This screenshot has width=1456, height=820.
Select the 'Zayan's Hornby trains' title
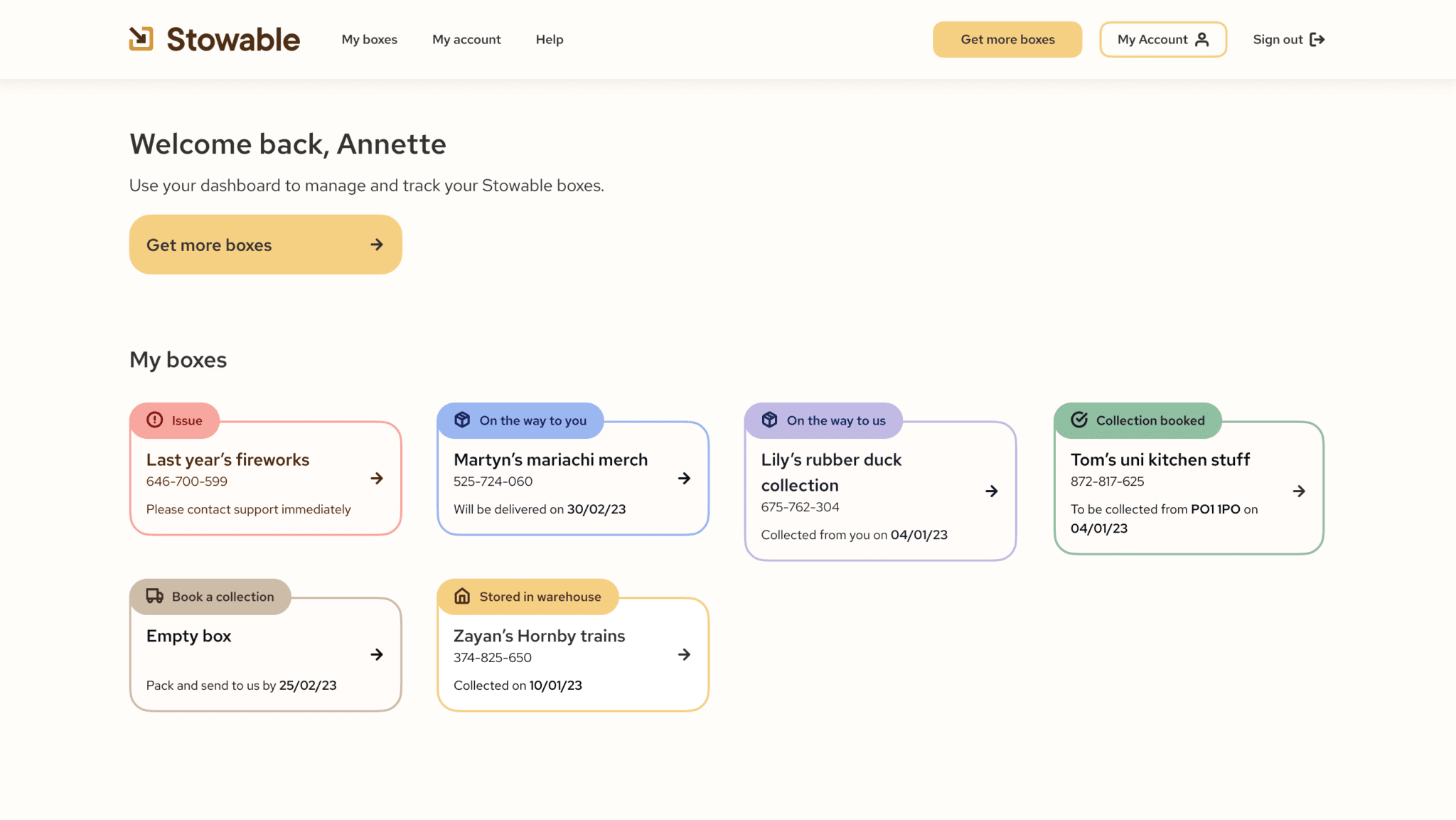tap(539, 636)
